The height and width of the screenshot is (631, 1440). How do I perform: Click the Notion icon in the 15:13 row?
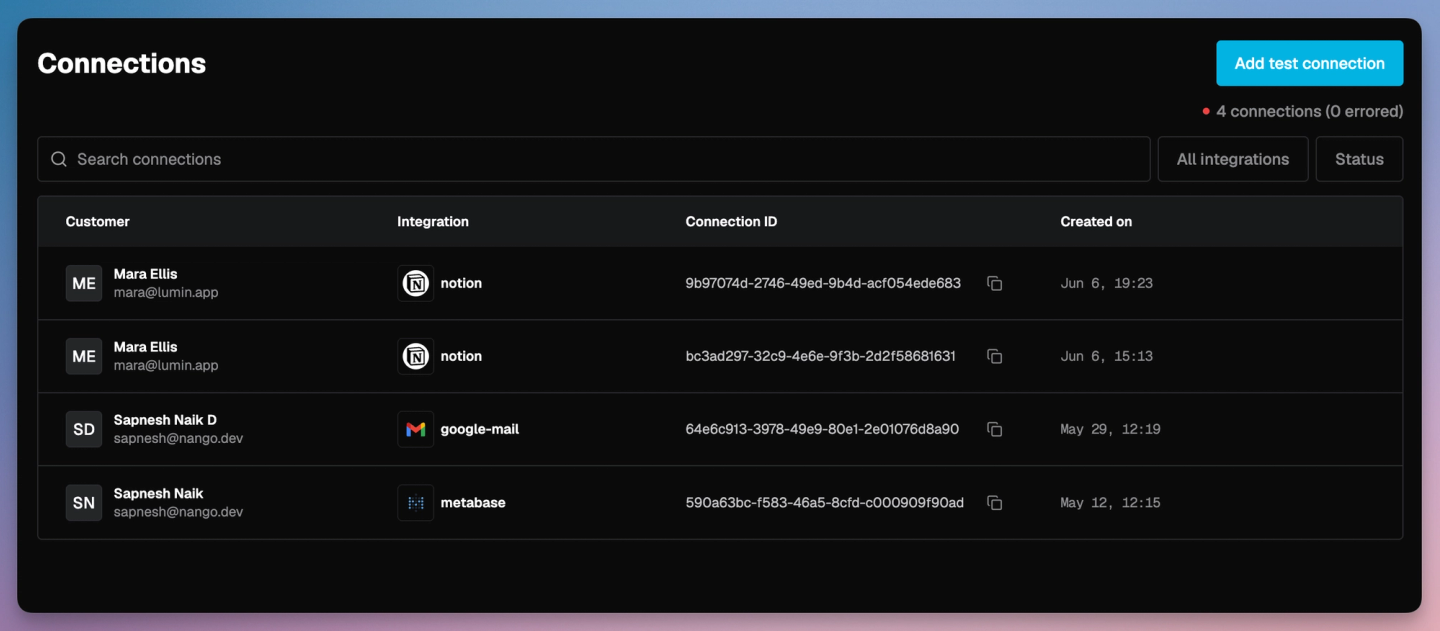(416, 356)
